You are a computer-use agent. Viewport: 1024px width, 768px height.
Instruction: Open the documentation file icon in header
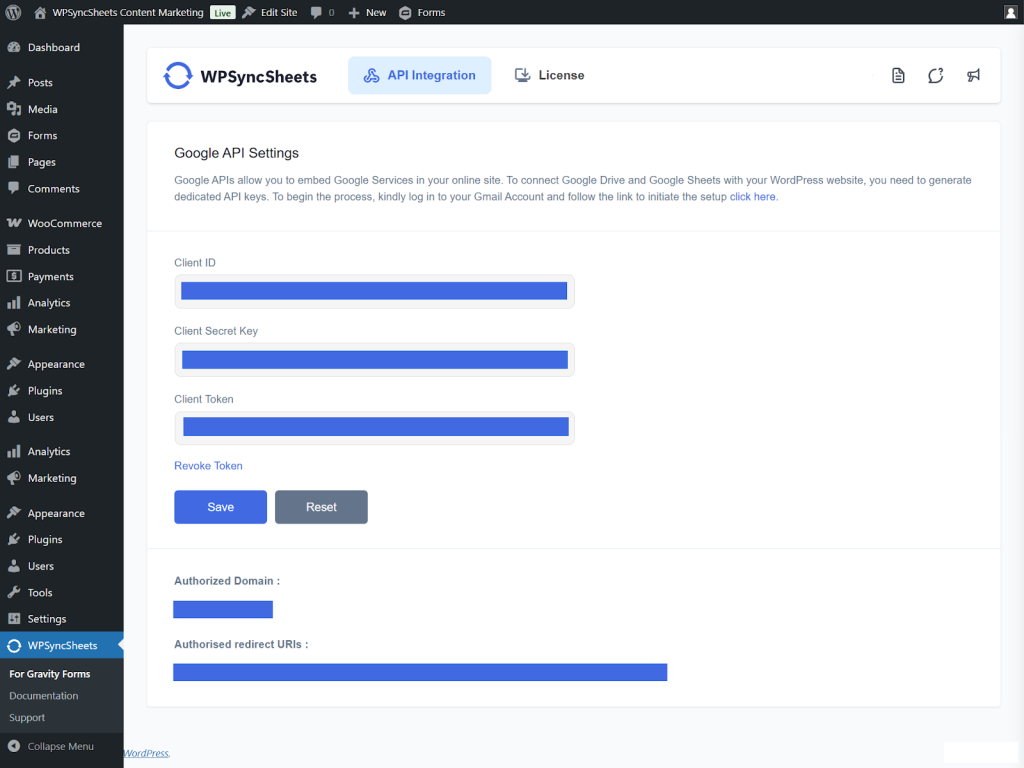coord(898,75)
